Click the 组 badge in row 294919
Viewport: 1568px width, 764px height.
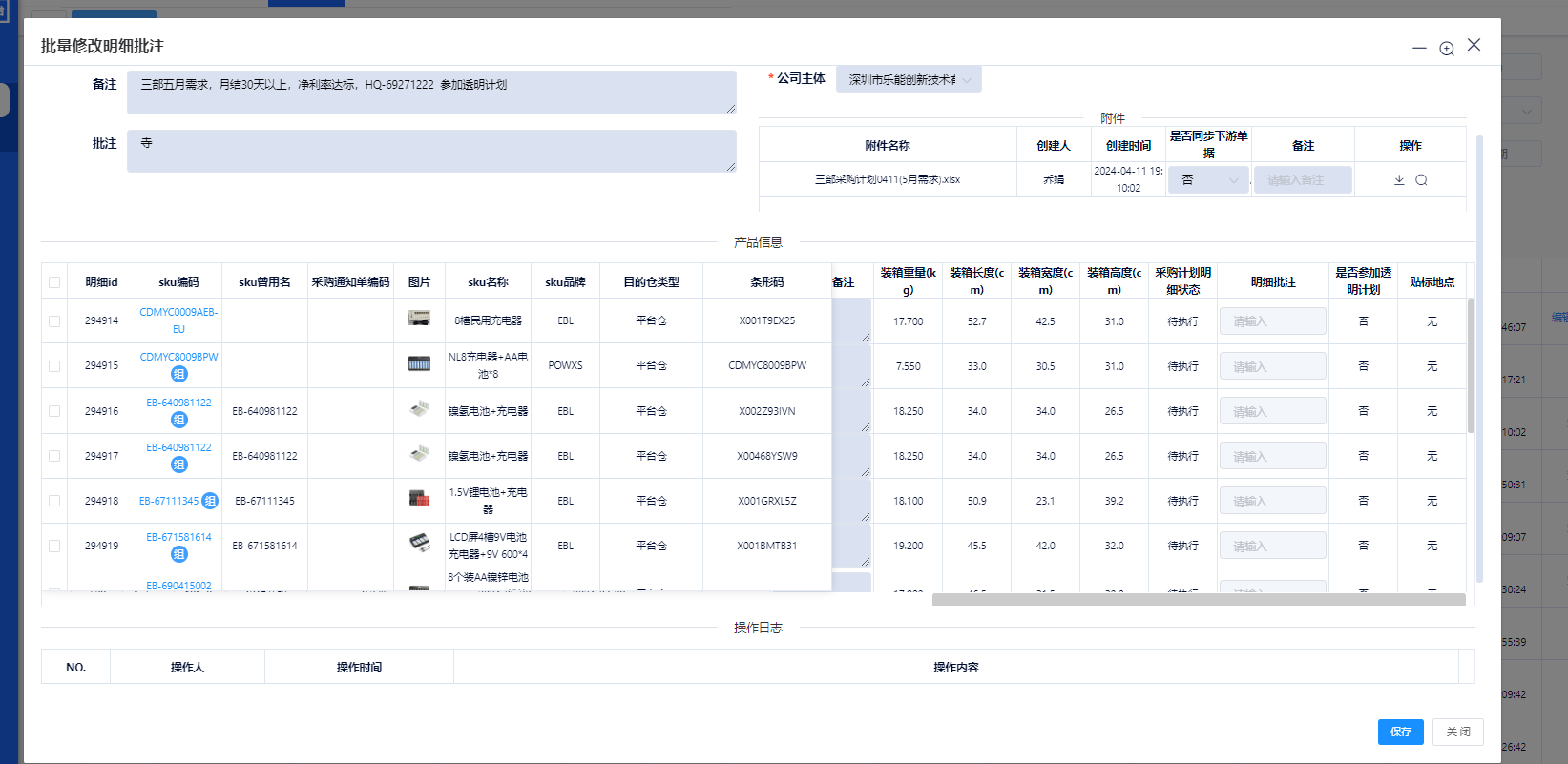[179, 554]
